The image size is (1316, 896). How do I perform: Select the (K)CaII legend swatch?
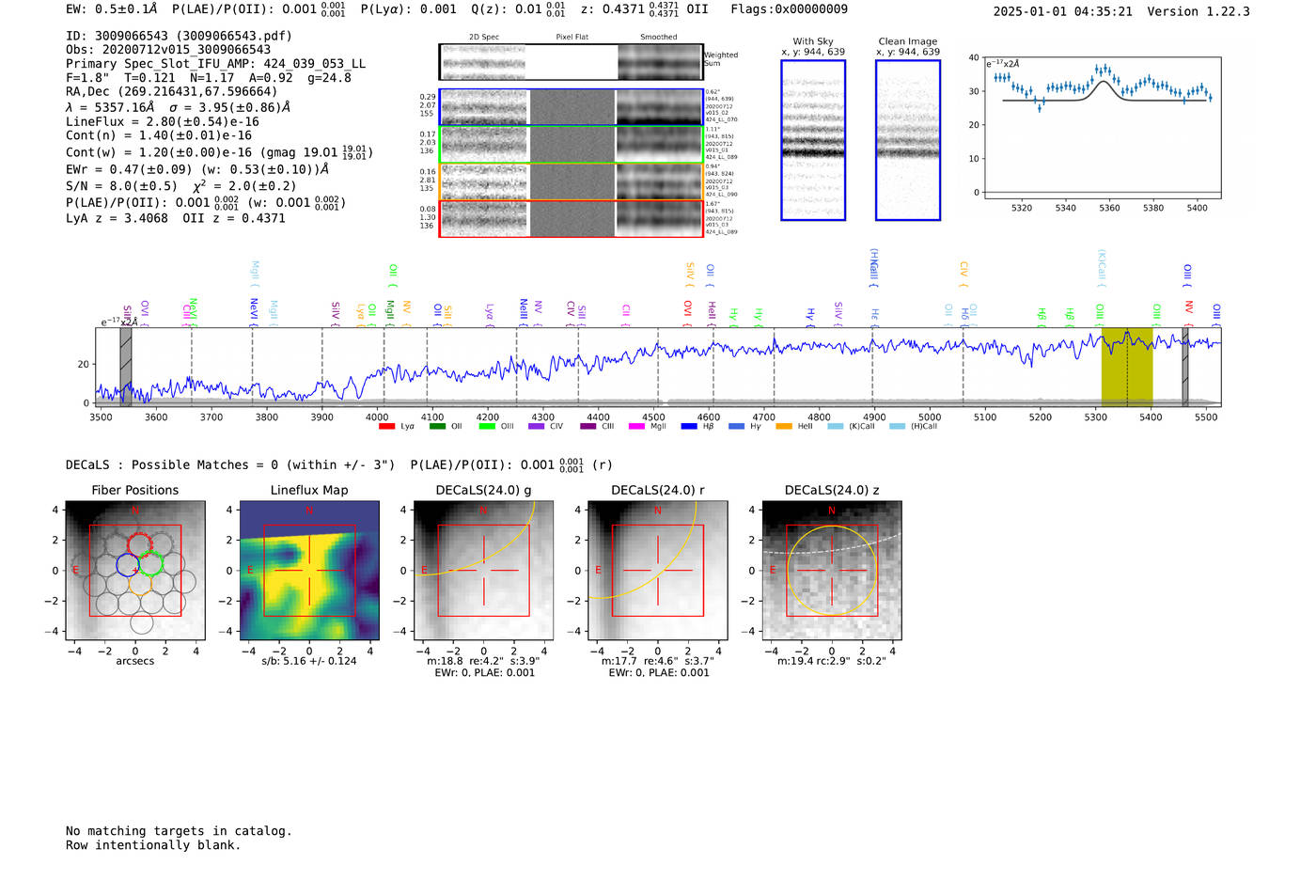point(836,427)
